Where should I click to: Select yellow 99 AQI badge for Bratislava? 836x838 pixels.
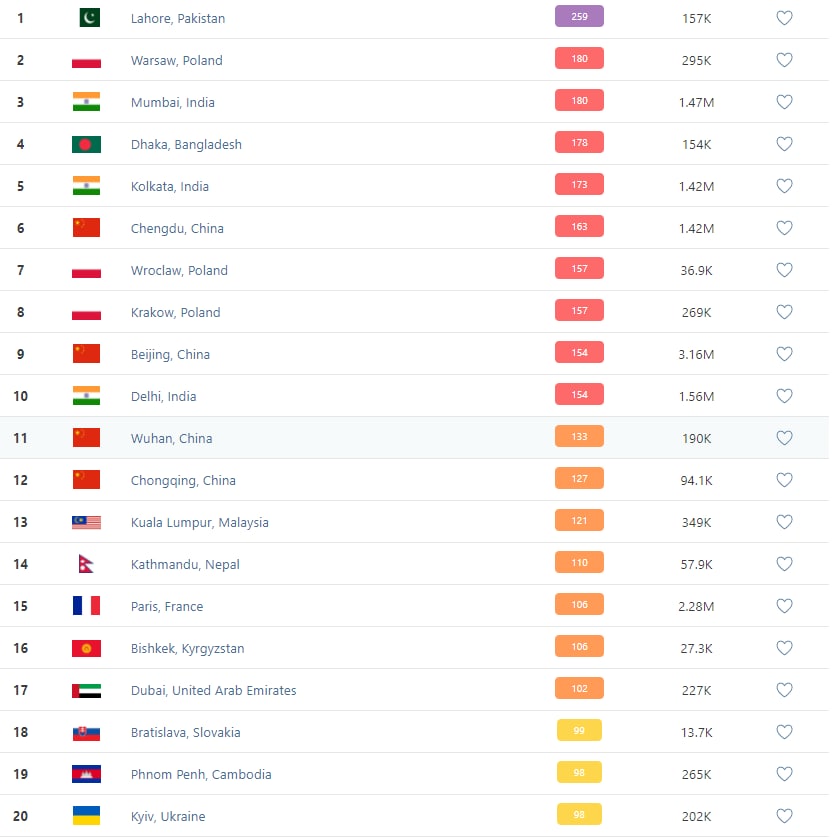579,731
